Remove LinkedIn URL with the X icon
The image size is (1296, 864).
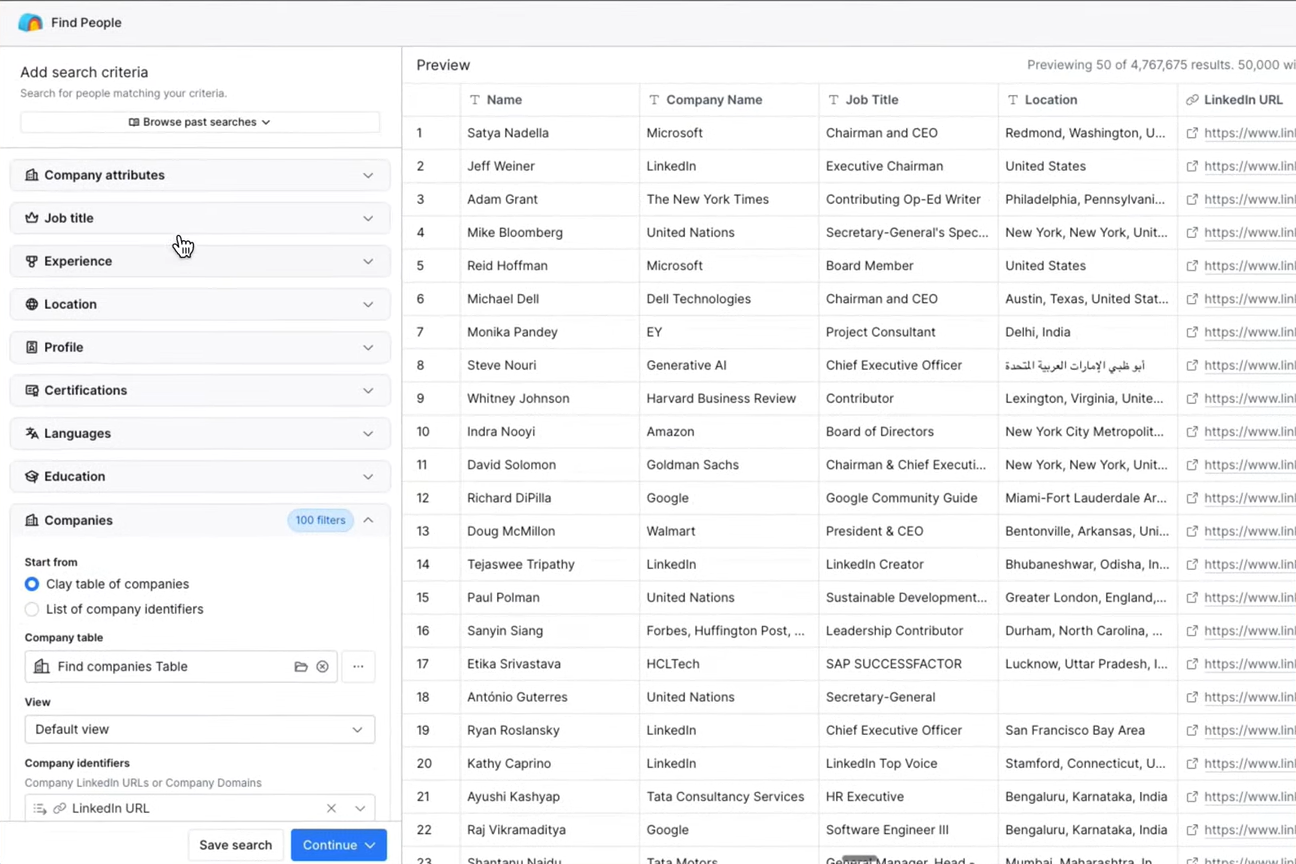click(x=331, y=808)
